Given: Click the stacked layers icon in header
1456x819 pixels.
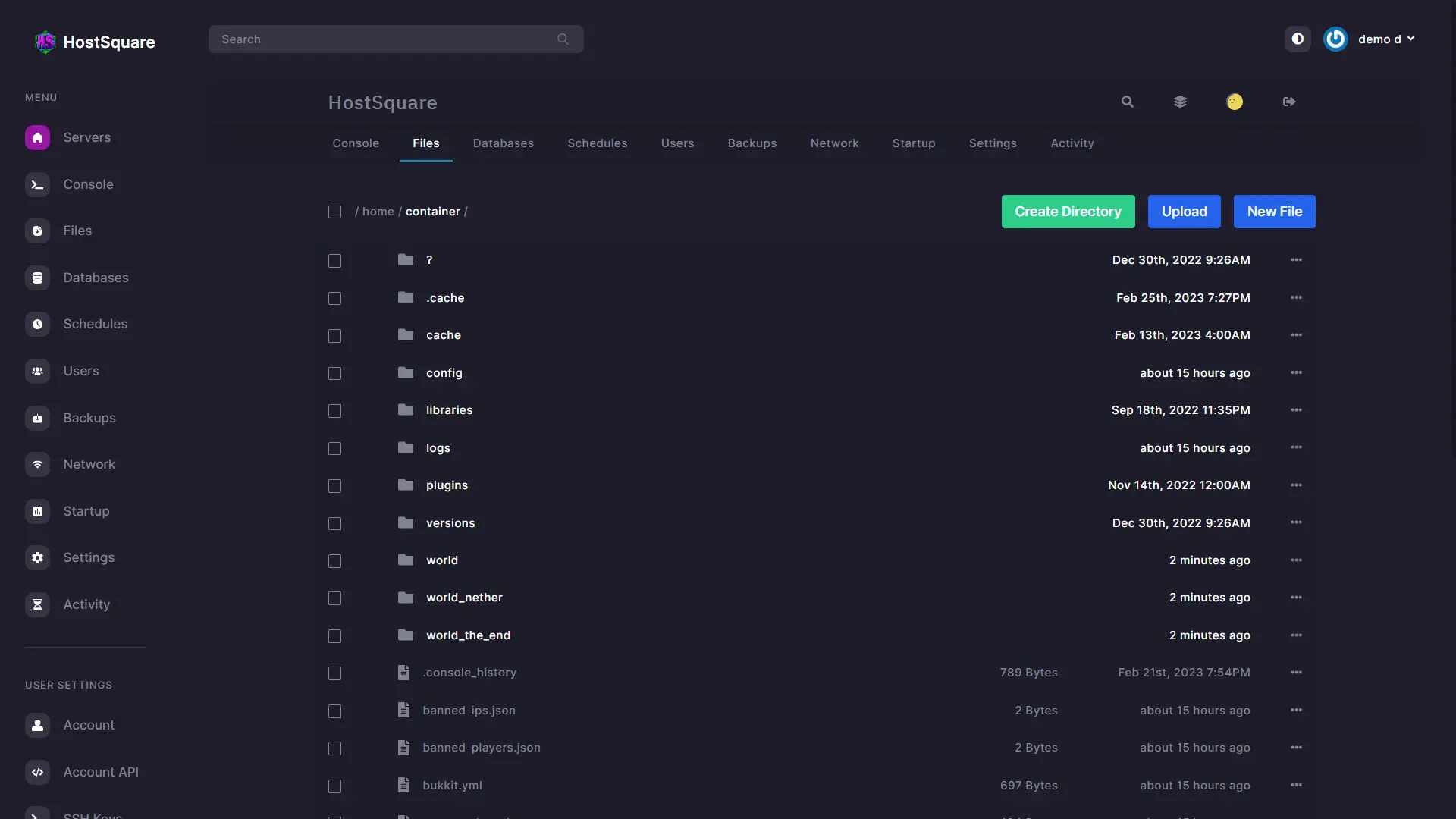Looking at the screenshot, I should pos(1180,102).
